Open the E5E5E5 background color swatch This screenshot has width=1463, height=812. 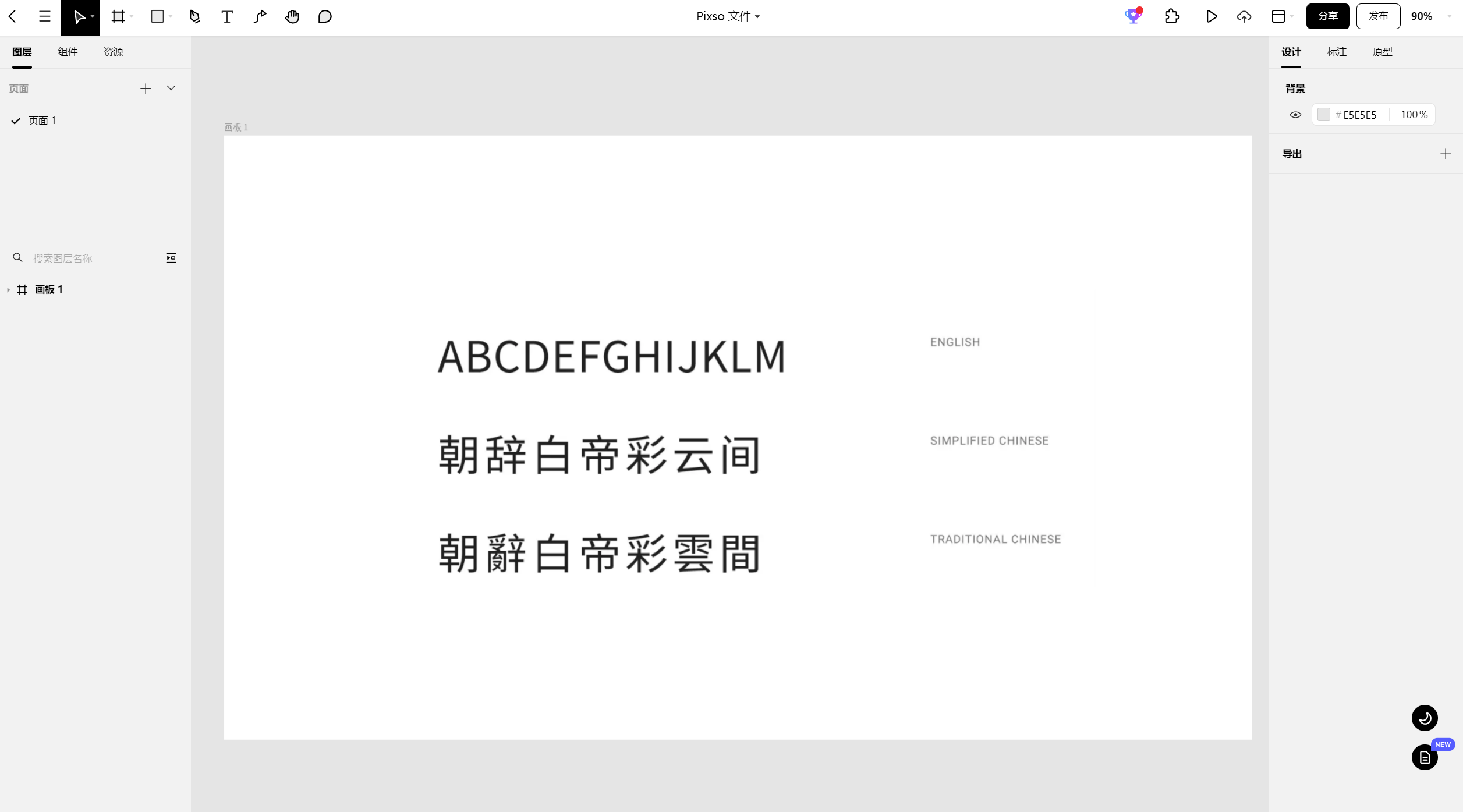[1323, 115]
